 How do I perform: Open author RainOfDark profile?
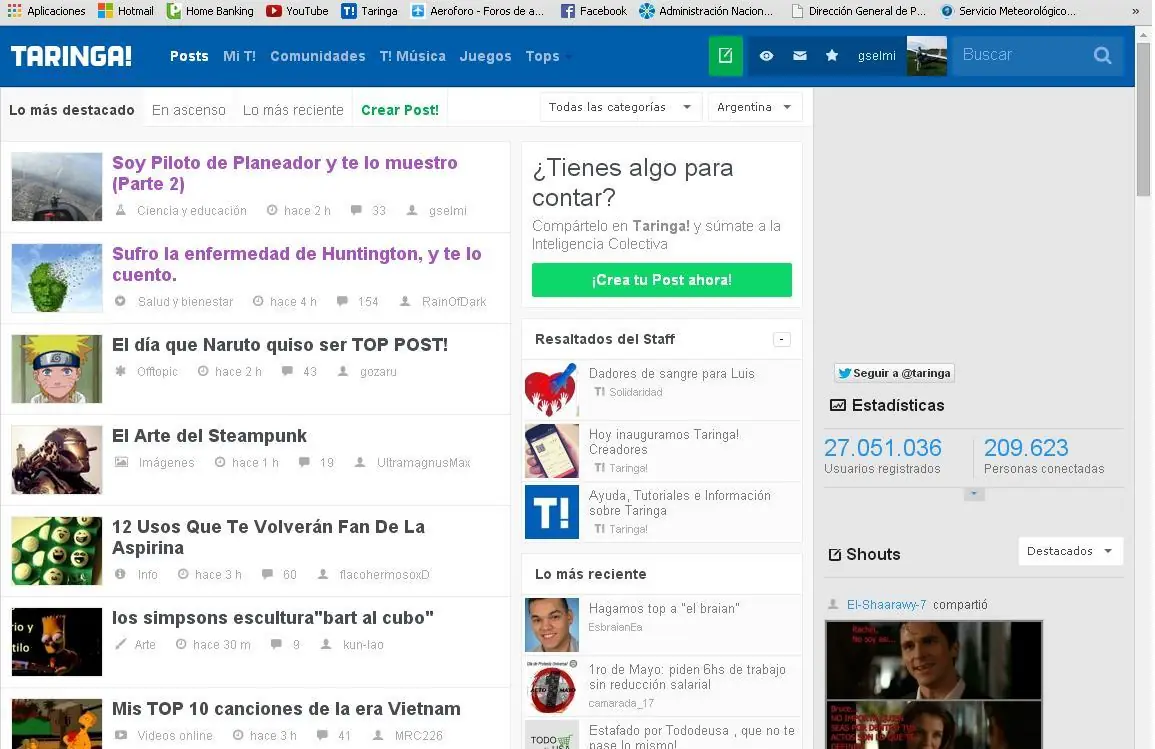pos(454,302)
